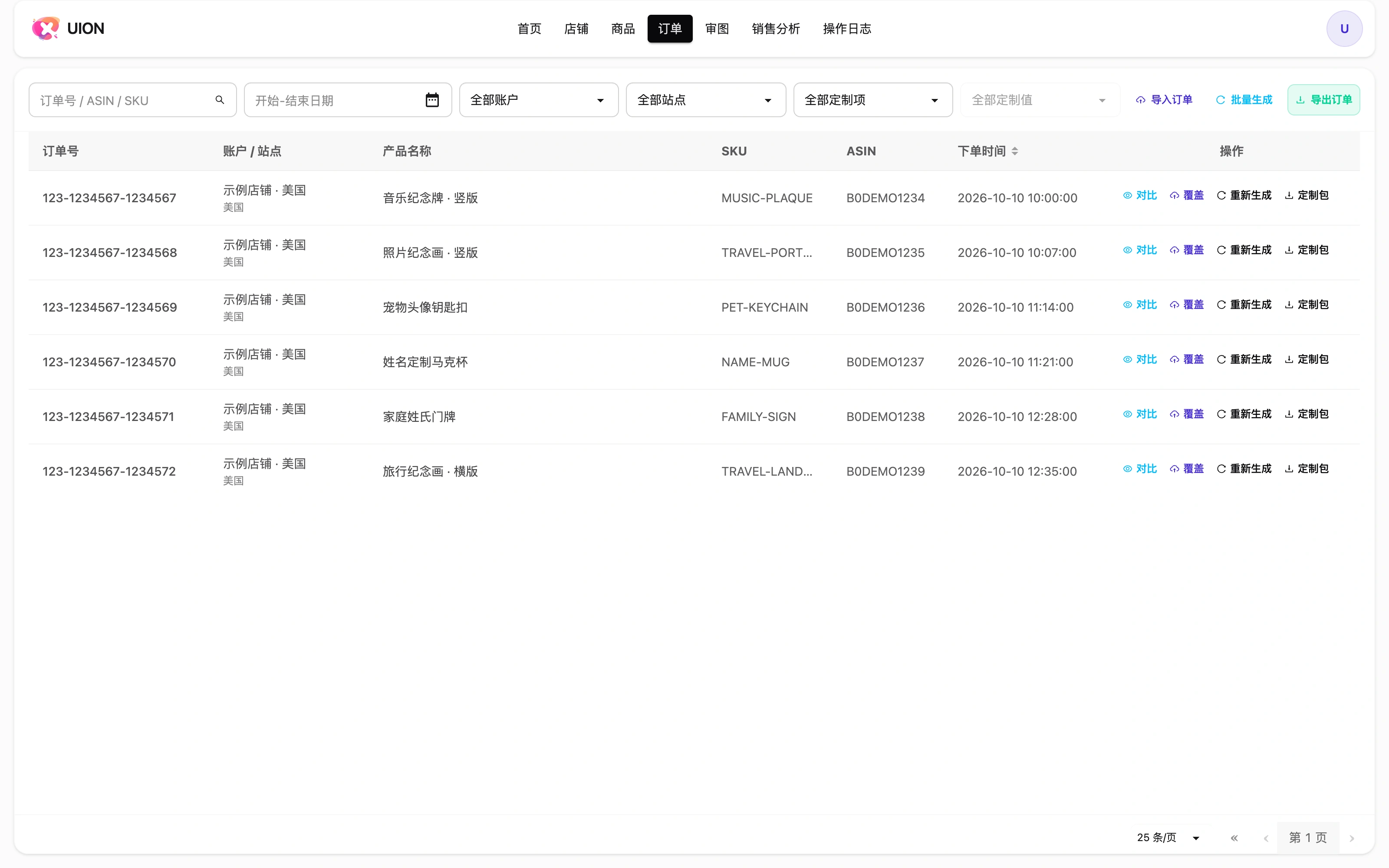Click the 第 1 页 page indicator
1389x868 pixels.
1308,838
